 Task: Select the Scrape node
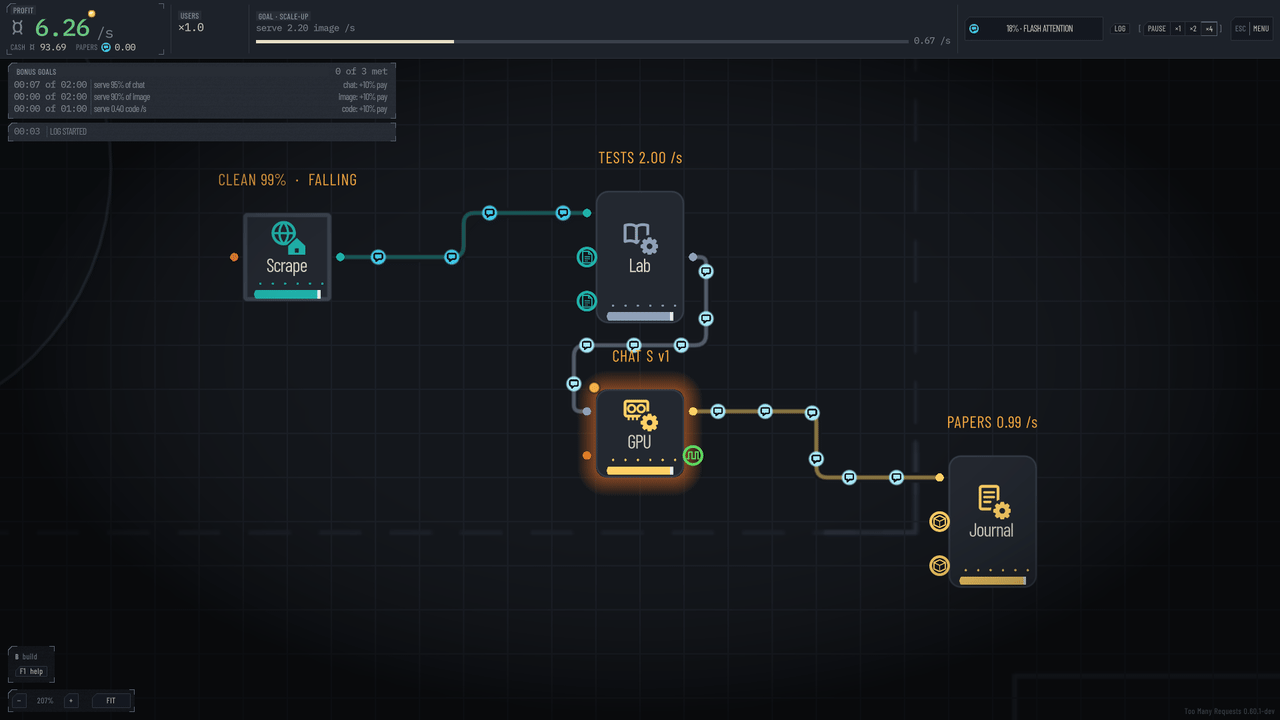[287, 257]
